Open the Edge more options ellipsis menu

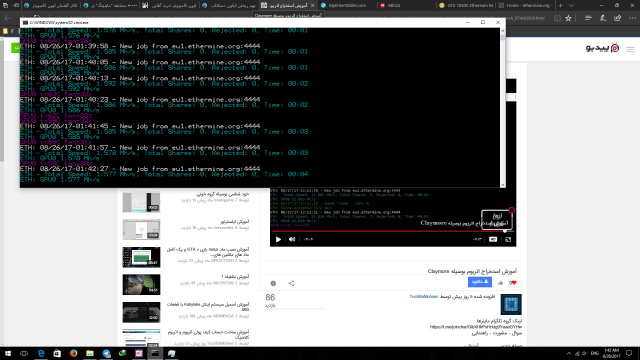click(632, 18)
